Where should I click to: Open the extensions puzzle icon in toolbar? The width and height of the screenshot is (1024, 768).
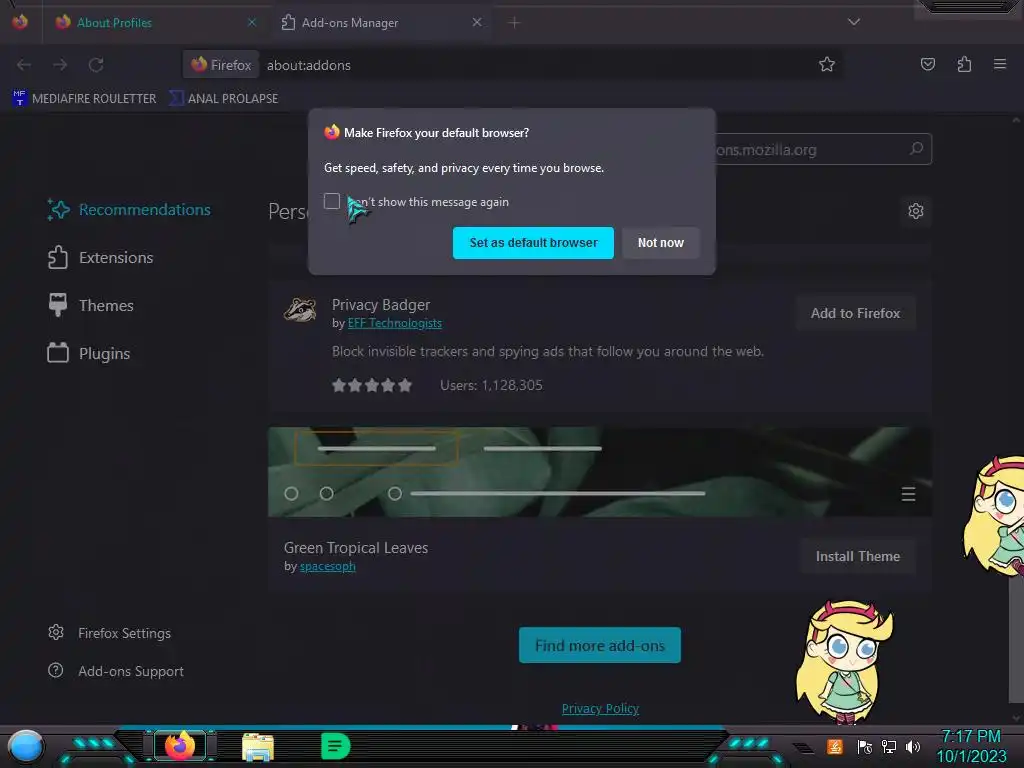[964, 64]
